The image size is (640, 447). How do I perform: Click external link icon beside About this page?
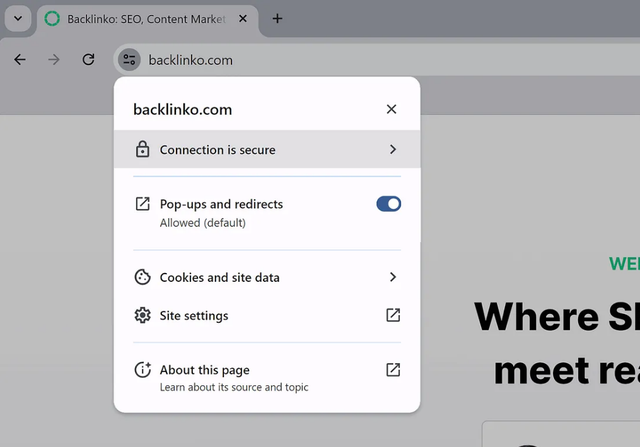coord(393,370)
